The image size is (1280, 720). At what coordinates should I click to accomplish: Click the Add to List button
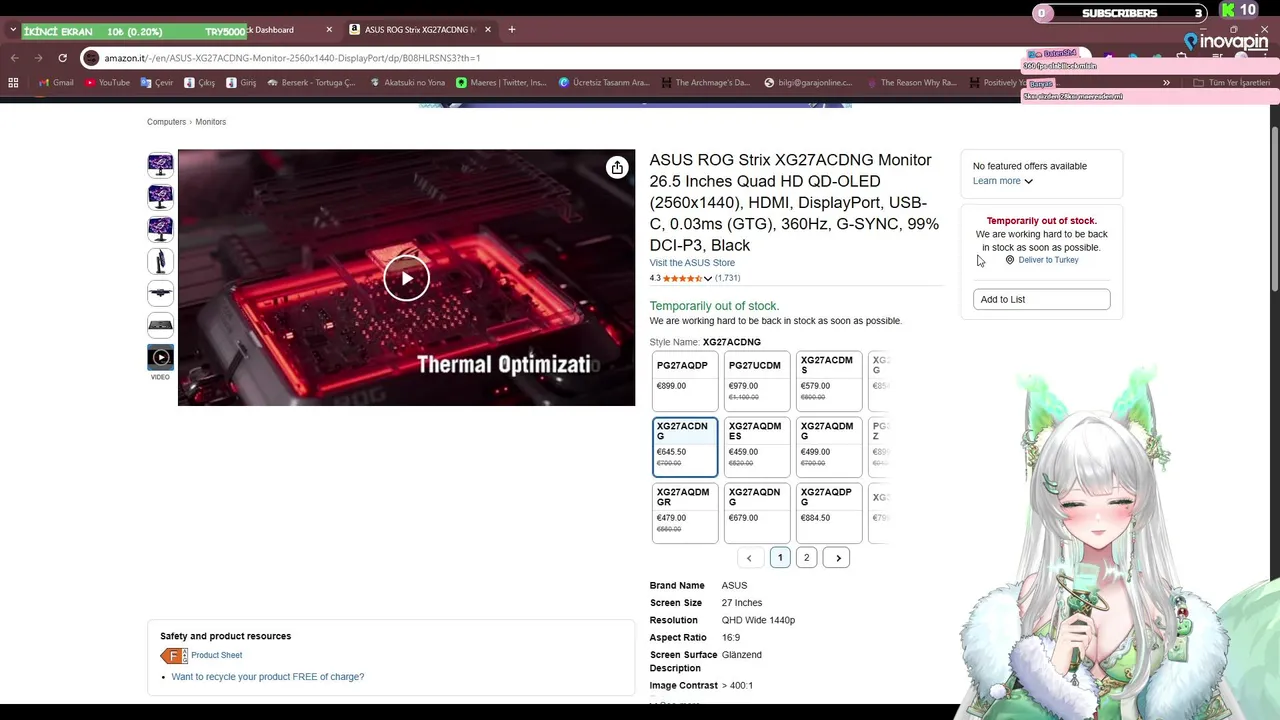click(x=1041, y=299)
